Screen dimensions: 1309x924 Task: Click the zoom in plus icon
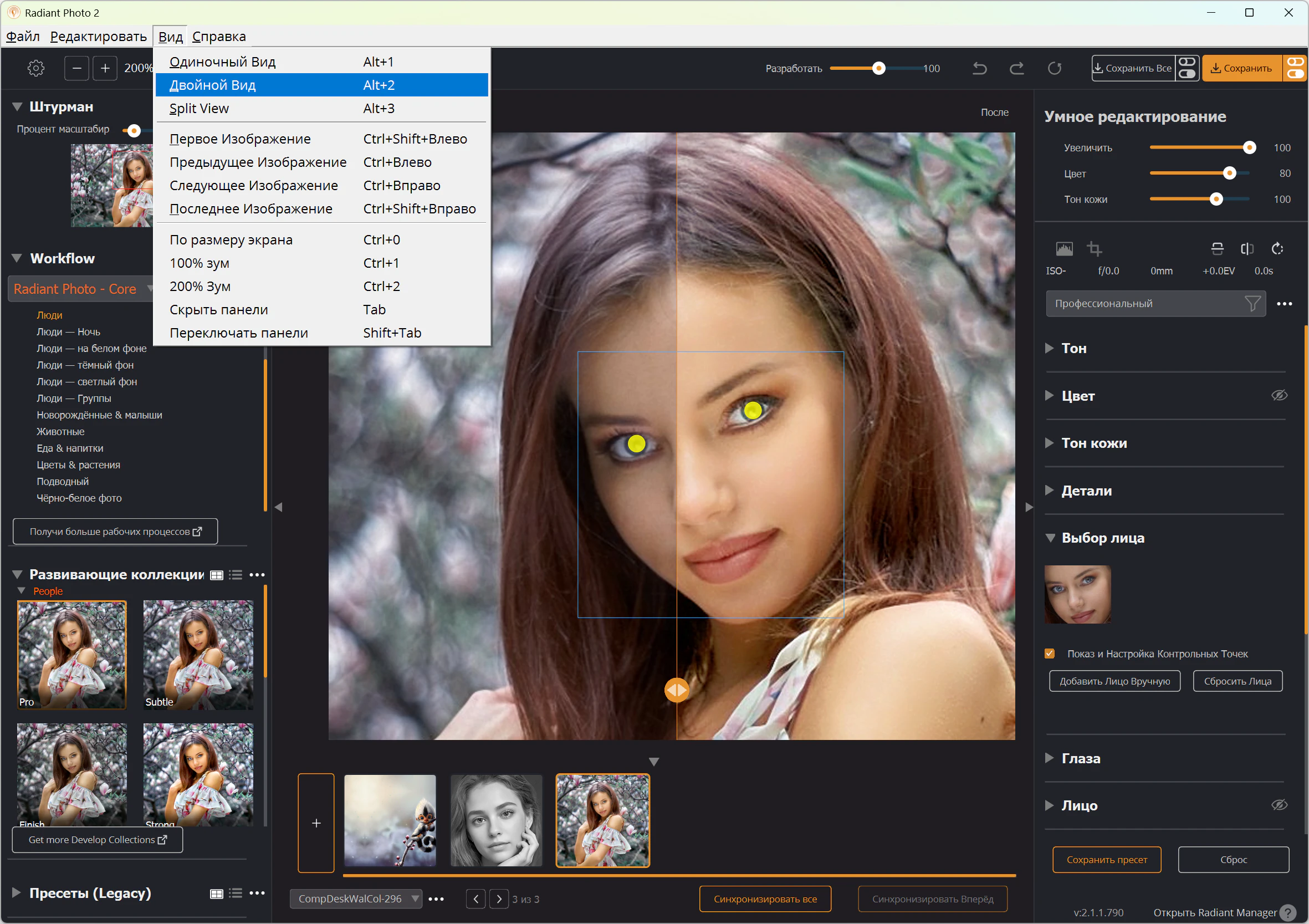(105, 68)
